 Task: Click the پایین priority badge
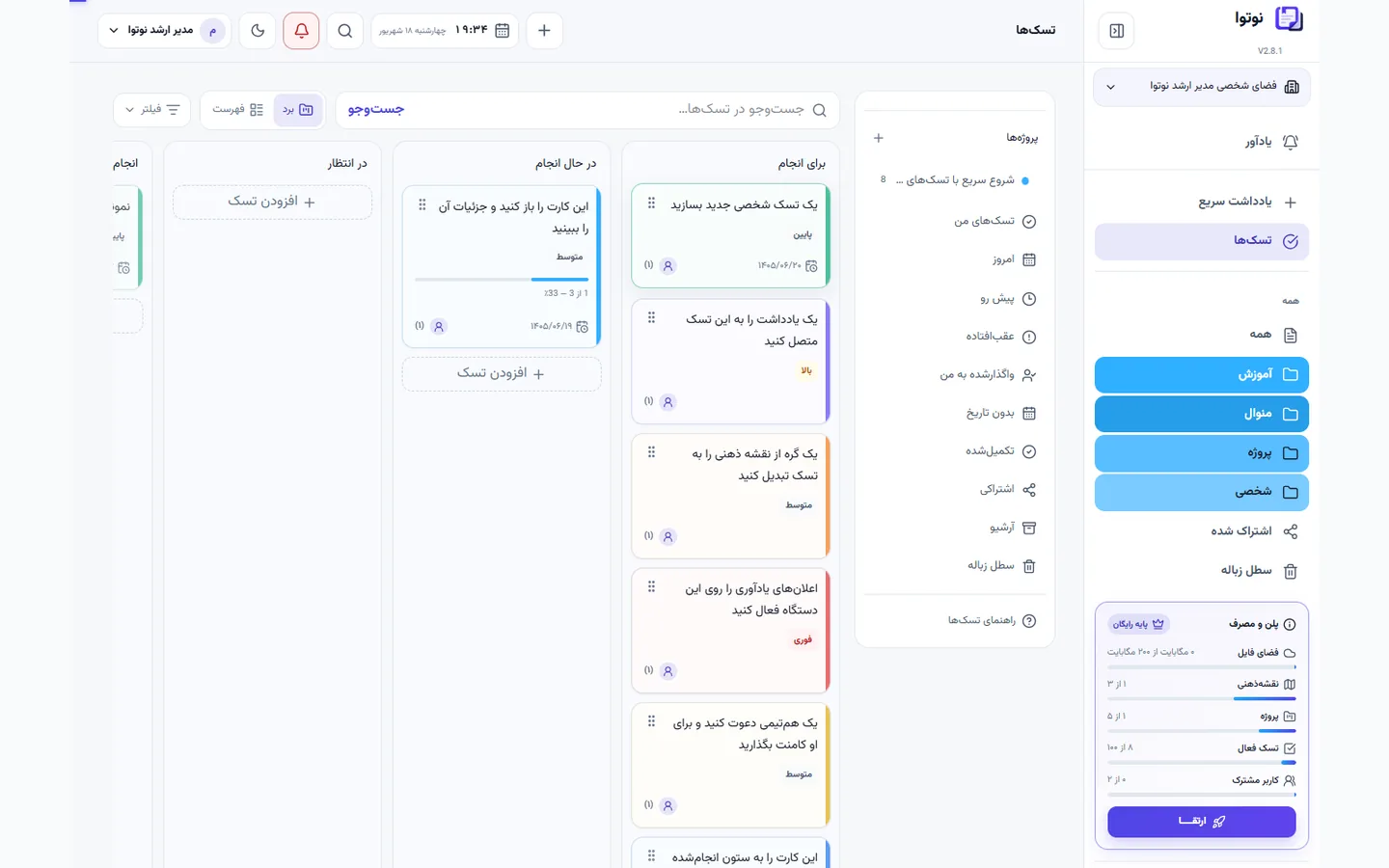coord(803,234)
